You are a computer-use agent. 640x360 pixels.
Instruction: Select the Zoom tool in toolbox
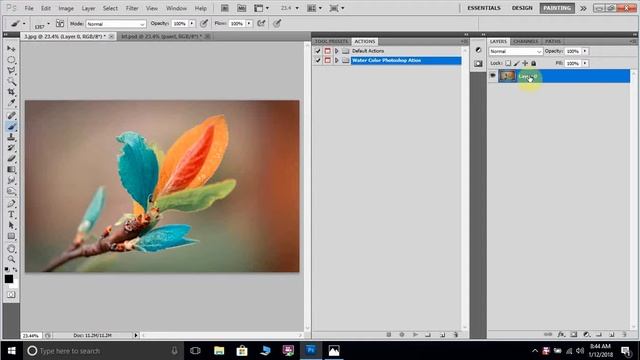[x=11, y=259]
